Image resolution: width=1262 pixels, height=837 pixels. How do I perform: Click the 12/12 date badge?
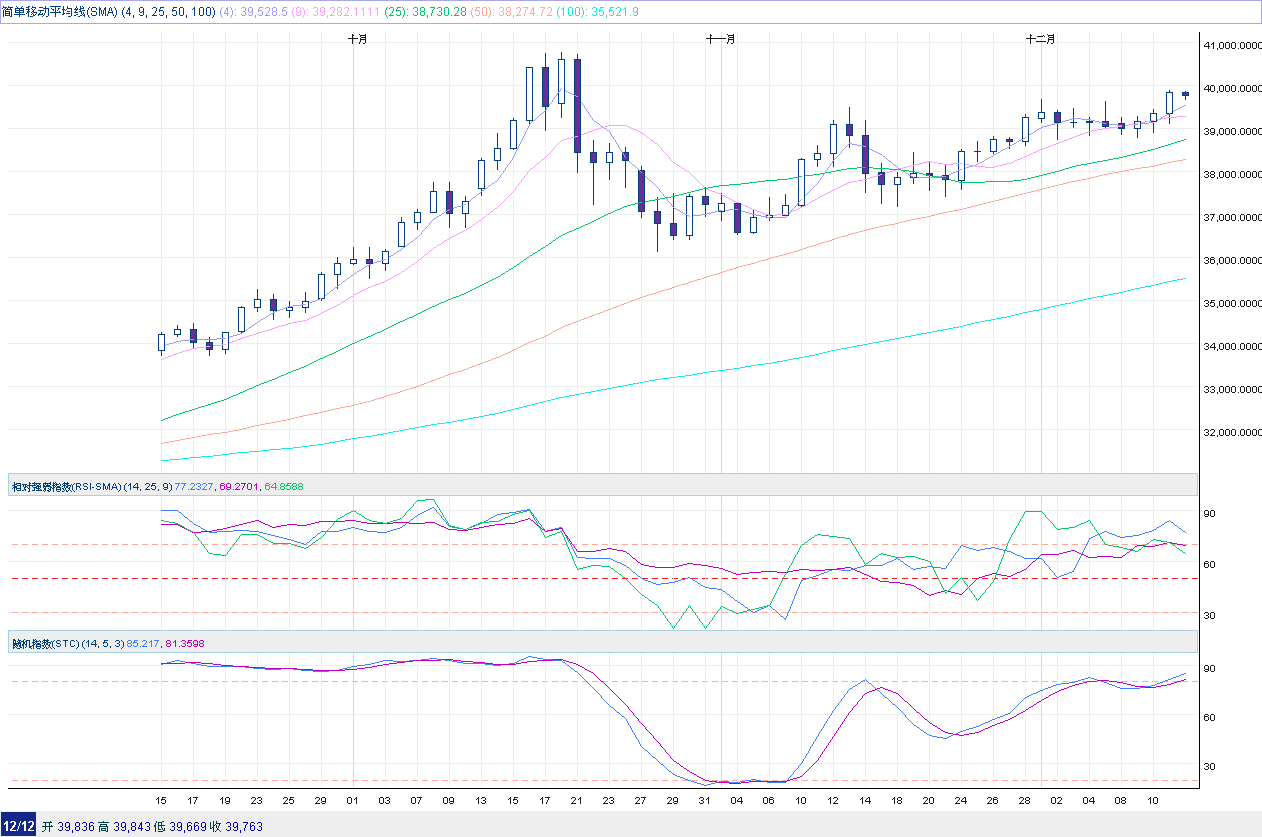[19, 826]
